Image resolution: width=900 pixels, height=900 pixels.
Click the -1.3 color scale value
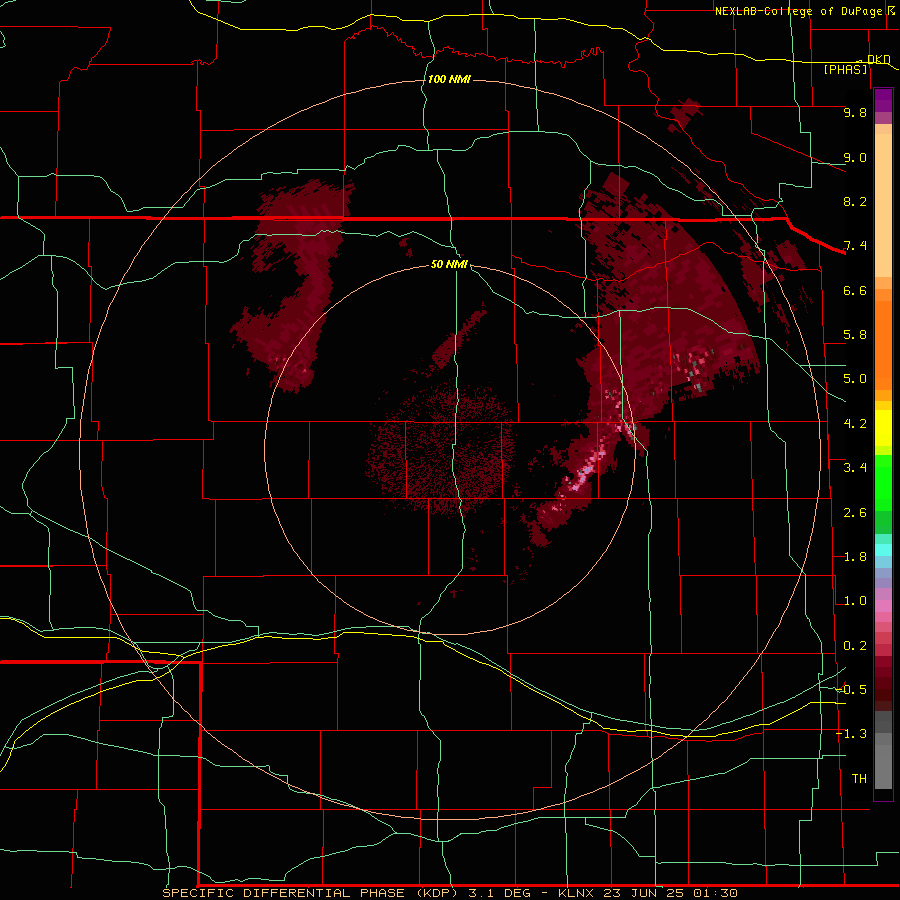click(852, 734)
